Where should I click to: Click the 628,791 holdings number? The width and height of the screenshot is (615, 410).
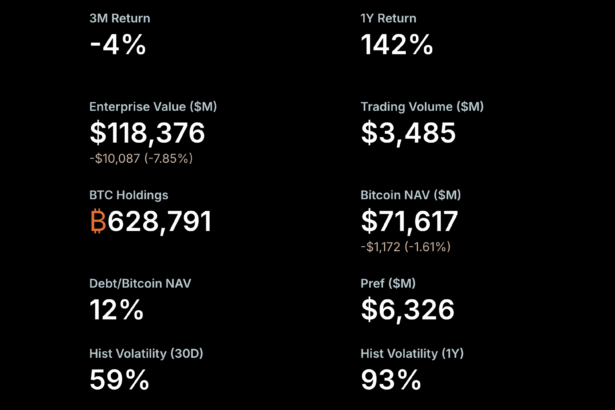coord(160,221)
